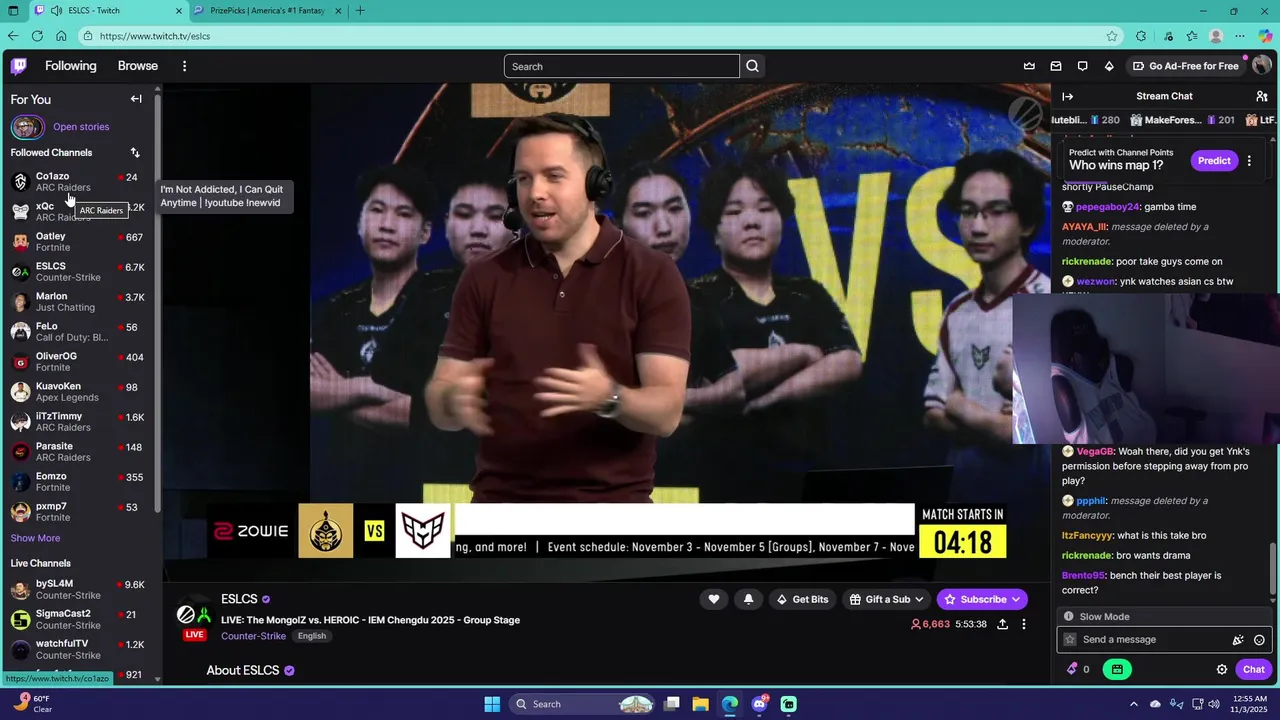1280x720 pixels.
Task: Click the Get Bits button below video
Action: tap(801, 599)
